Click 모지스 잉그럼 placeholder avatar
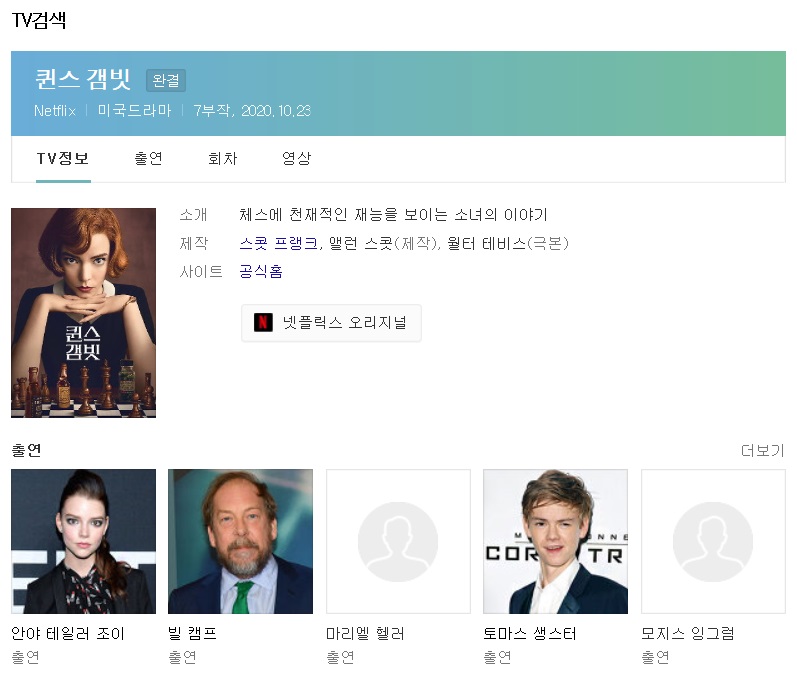This screenshot has height=681, width=797. [713, 541]
